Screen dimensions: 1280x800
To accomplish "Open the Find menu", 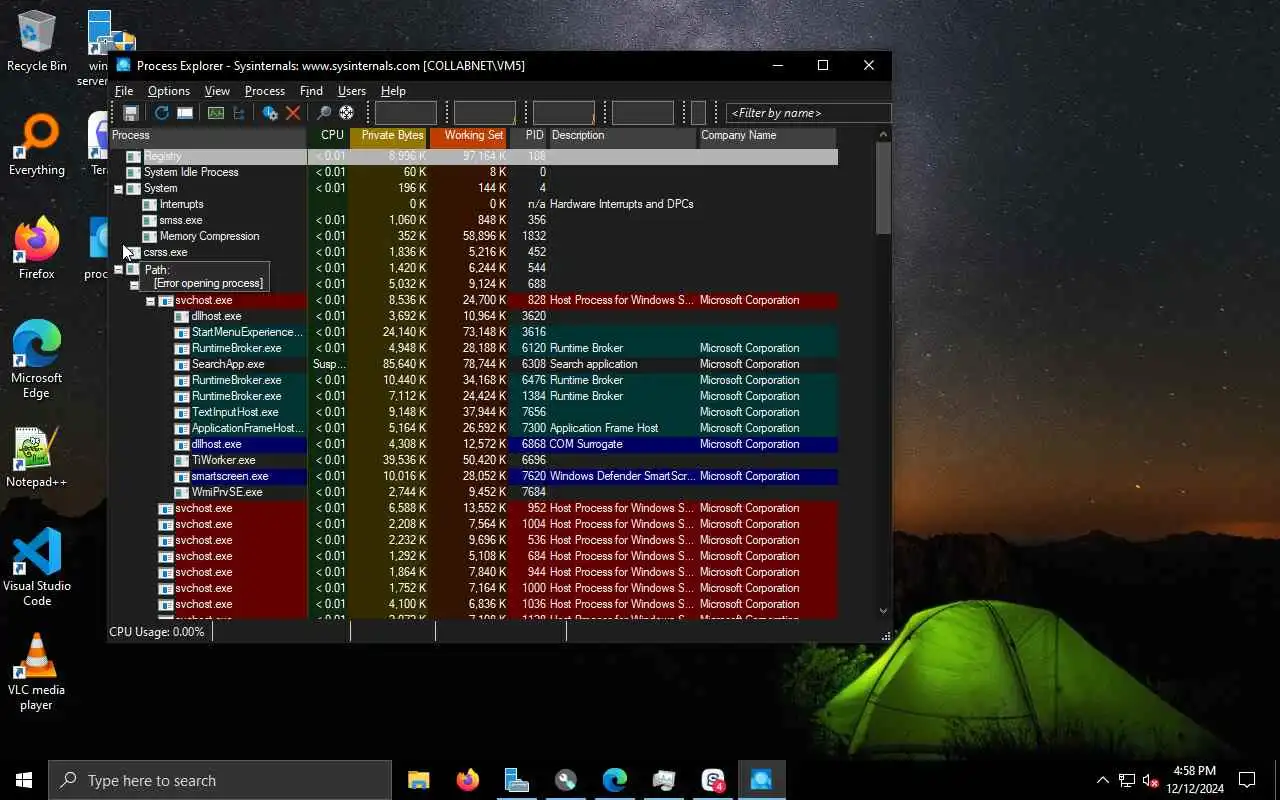I will tap(311, 91).
